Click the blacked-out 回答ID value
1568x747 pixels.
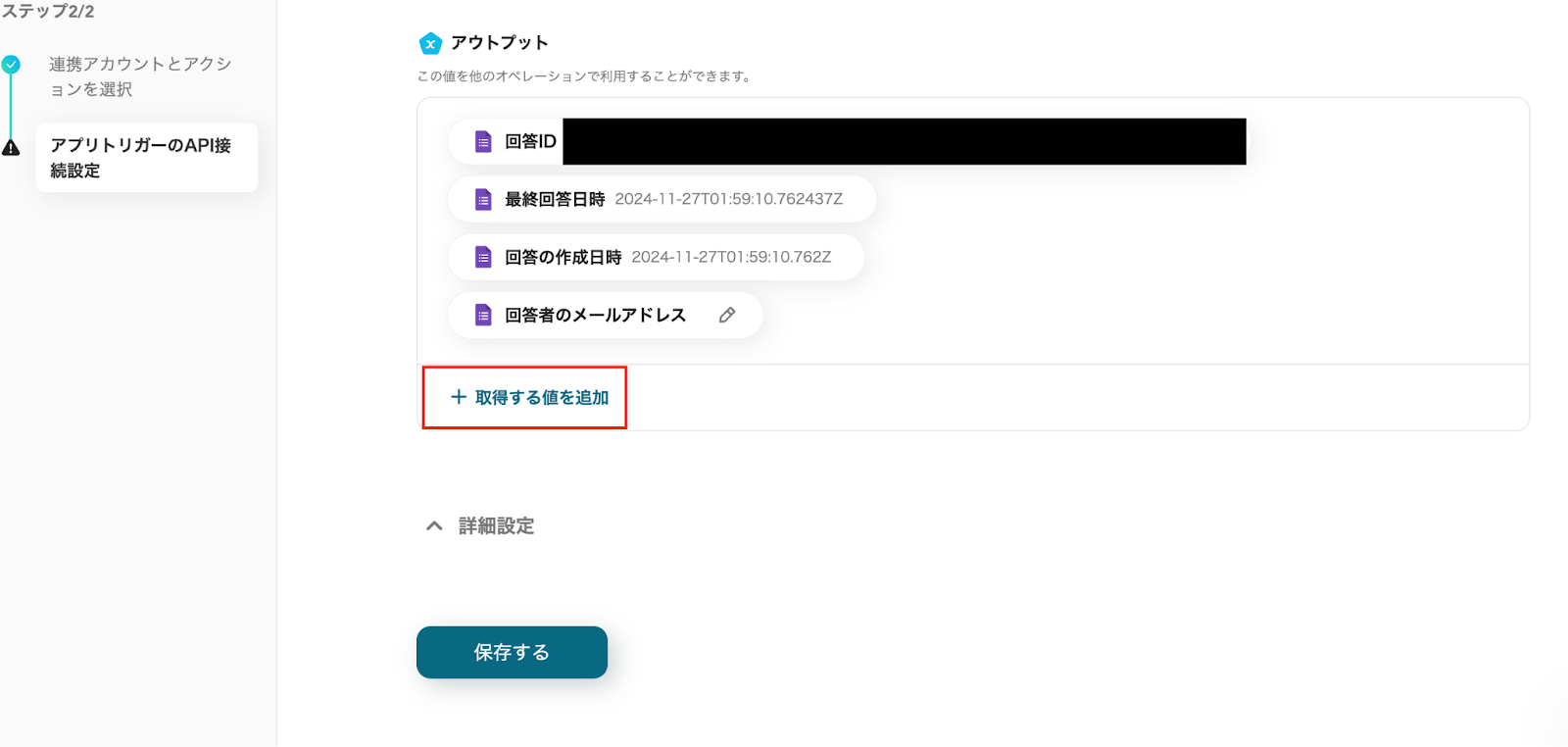coord(904,142)
